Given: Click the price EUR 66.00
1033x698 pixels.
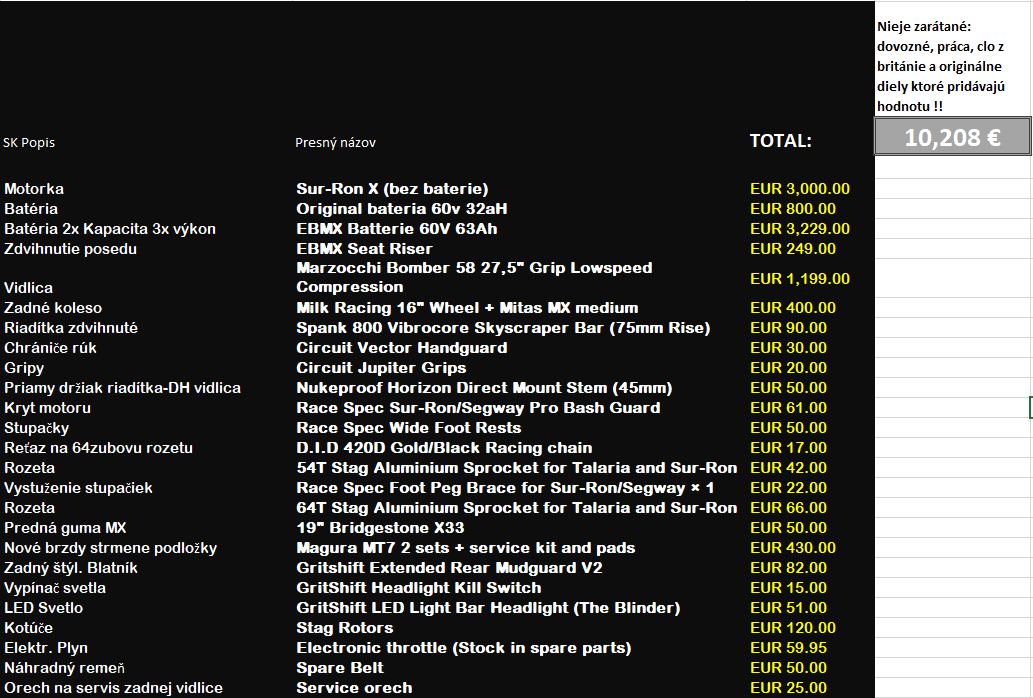Looking at the screenshot, I should tap(789, 508).
